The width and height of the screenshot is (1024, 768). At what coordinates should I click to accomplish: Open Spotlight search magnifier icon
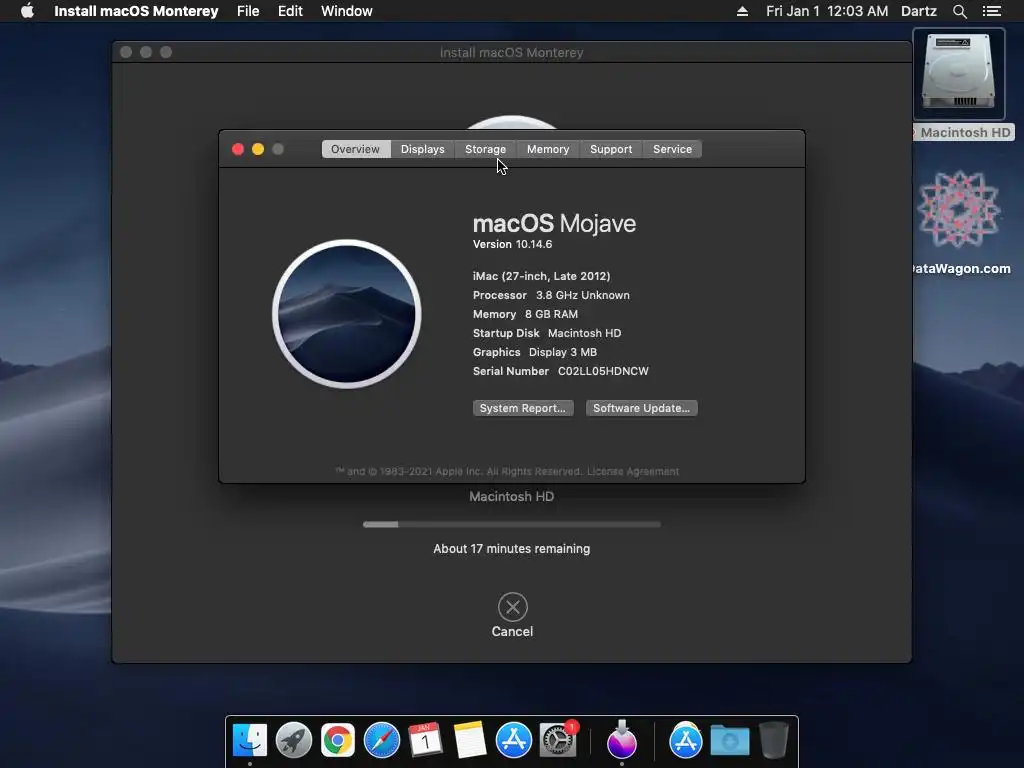click(959, 11)
